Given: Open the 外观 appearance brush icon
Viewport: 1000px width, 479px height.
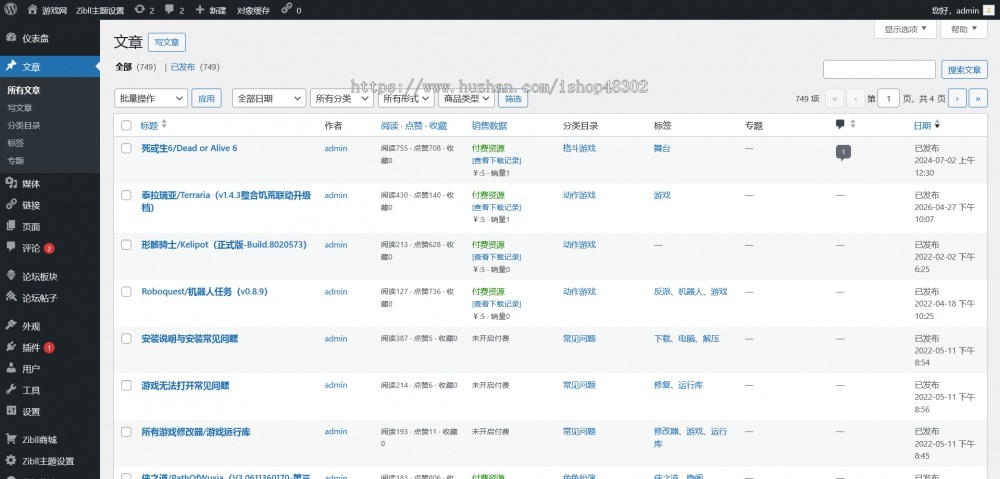Looking at the screenshot, I should click(11, 325).
